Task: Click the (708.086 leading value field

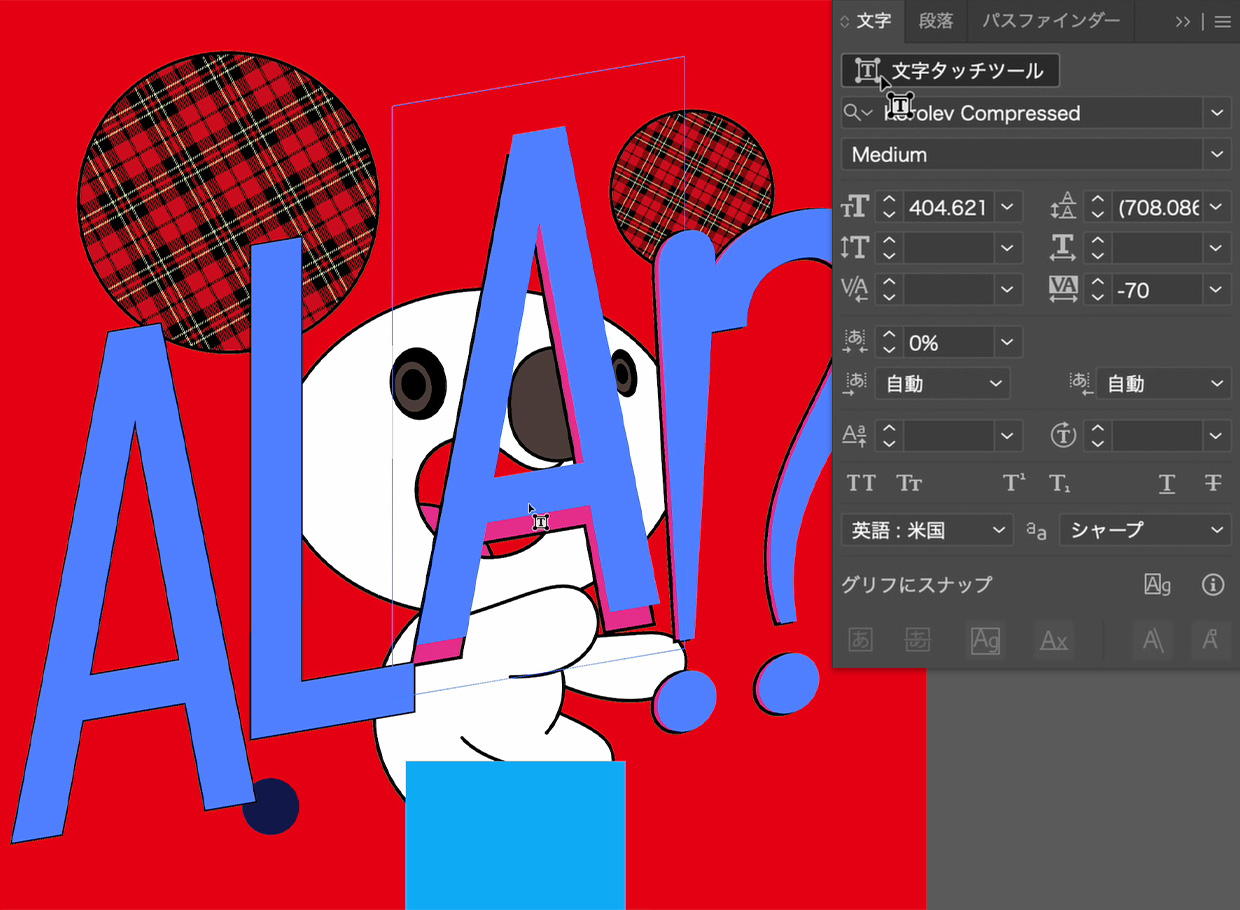Action: pyautogui.click(x=1157, y=207)
